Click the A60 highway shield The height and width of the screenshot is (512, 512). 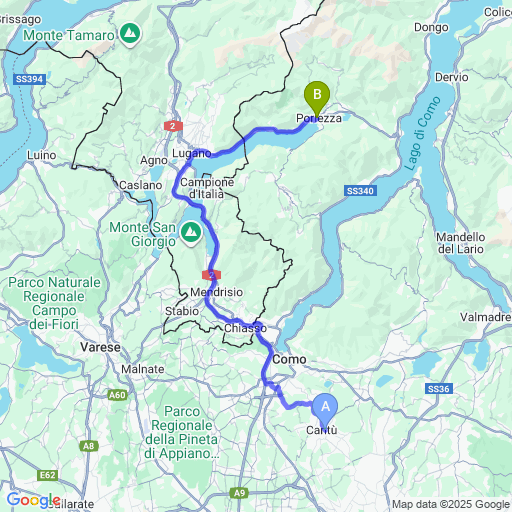point(117,395)
